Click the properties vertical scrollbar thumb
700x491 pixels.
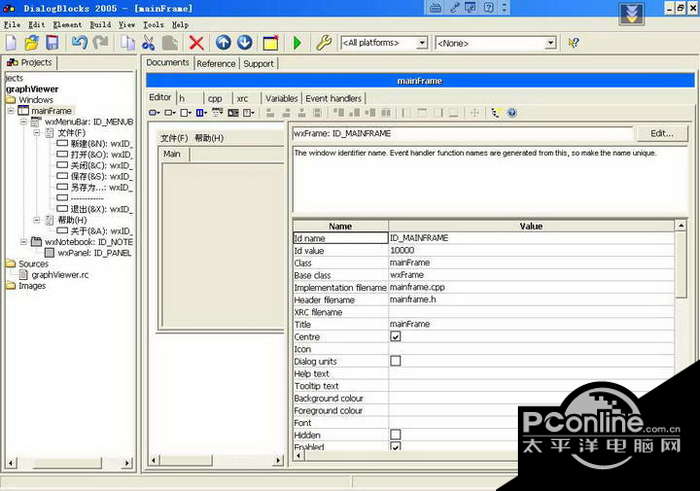click(681, 266)
